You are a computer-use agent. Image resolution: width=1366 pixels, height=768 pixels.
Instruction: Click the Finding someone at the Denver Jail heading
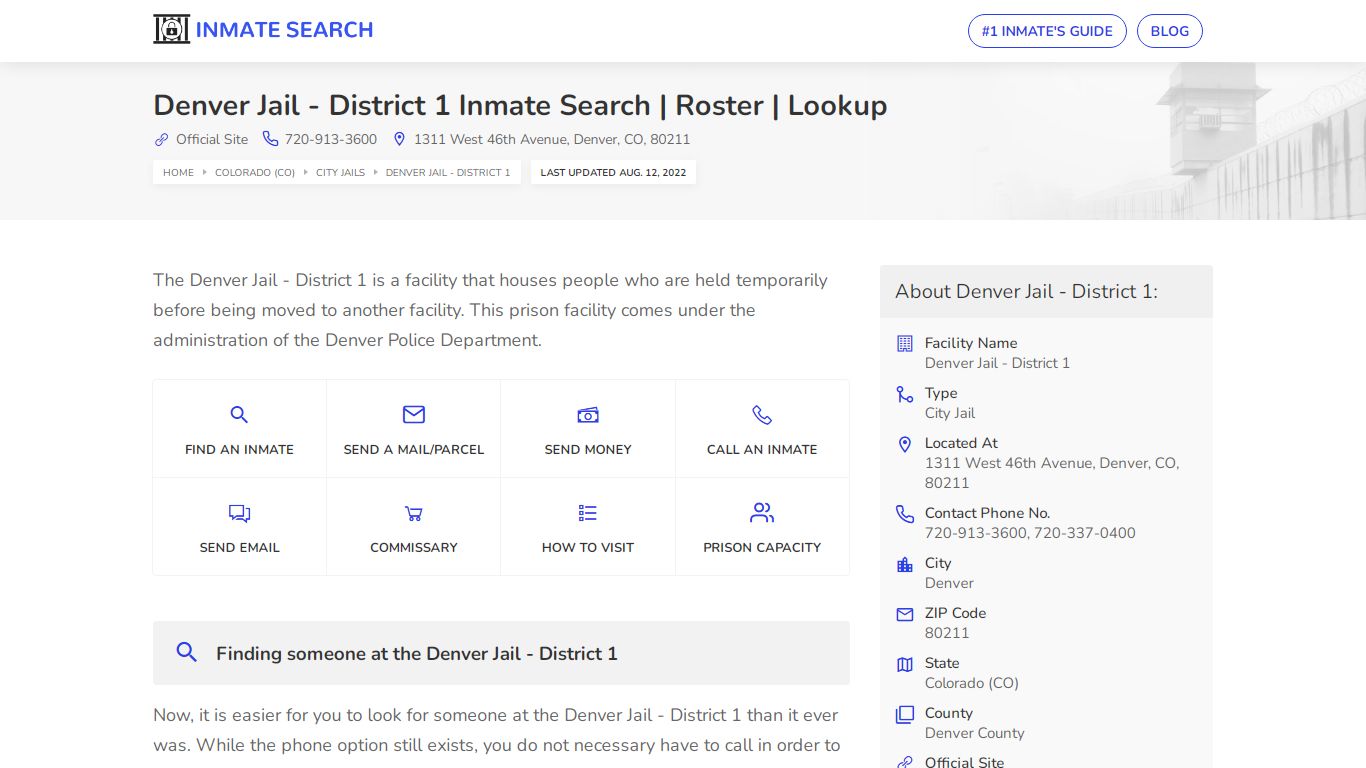(x=417, y=653)
